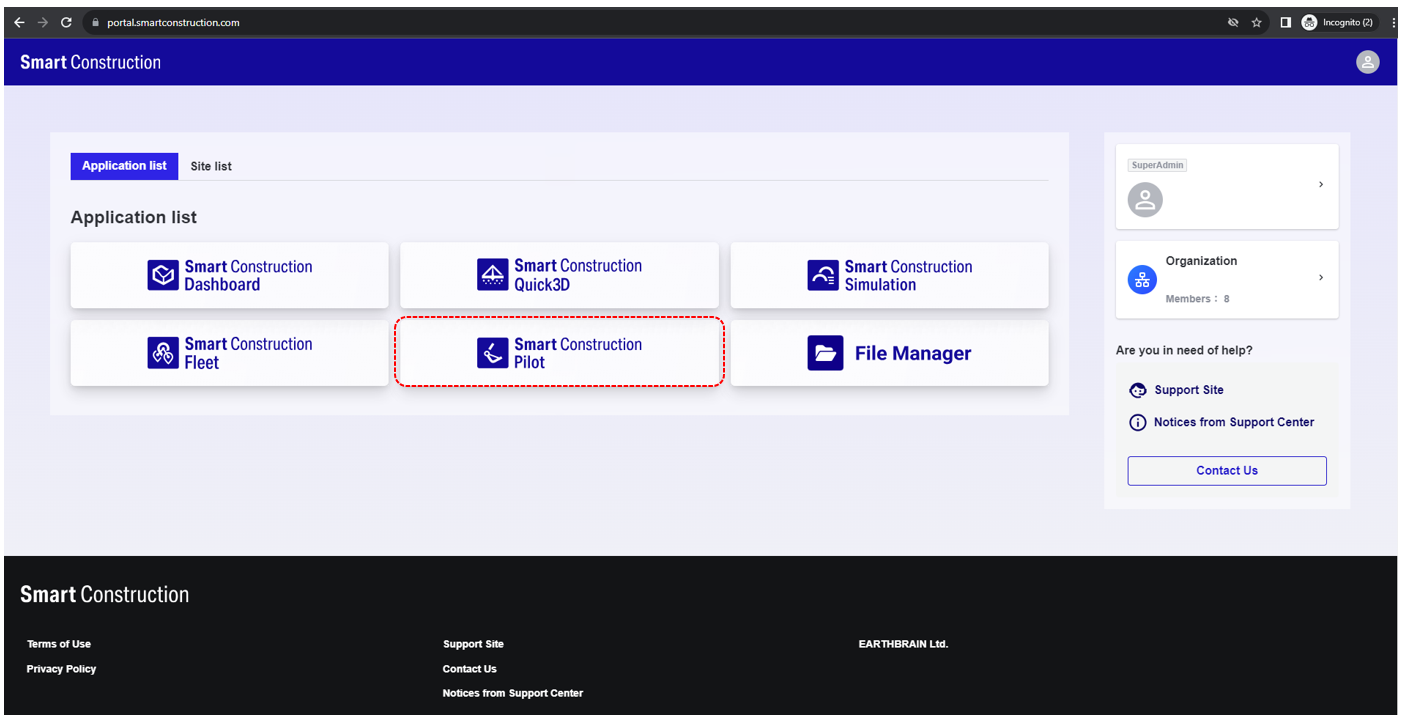The image size is (1403, 721).
Task: Switch to the Application list tab
Action: 124,166
